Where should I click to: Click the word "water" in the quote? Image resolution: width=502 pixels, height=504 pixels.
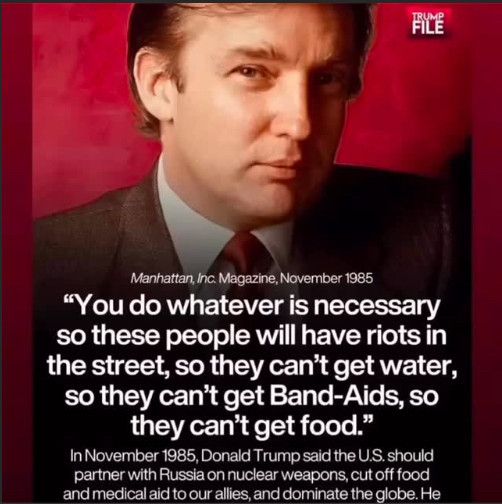pyautogui.click(x=419, y=367)
